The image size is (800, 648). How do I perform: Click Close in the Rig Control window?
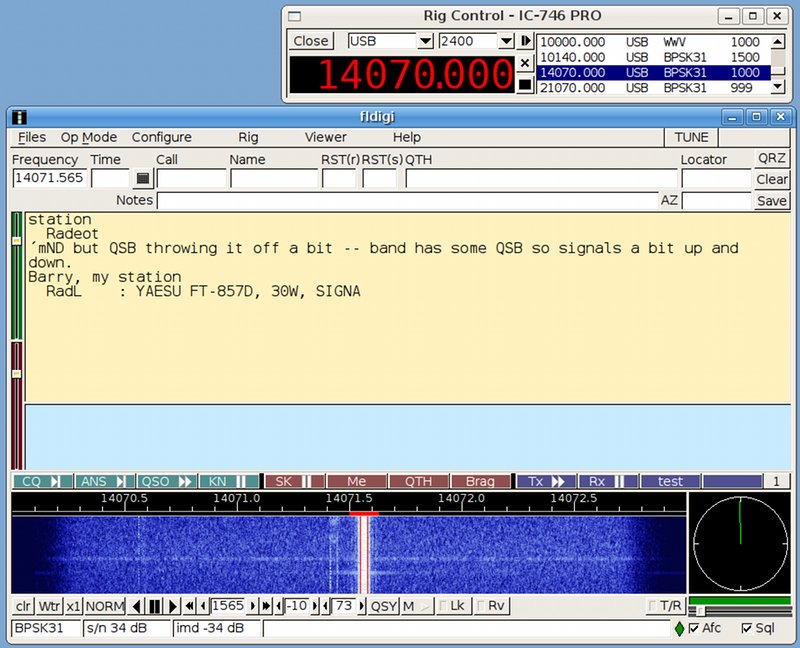pos(311,41)
